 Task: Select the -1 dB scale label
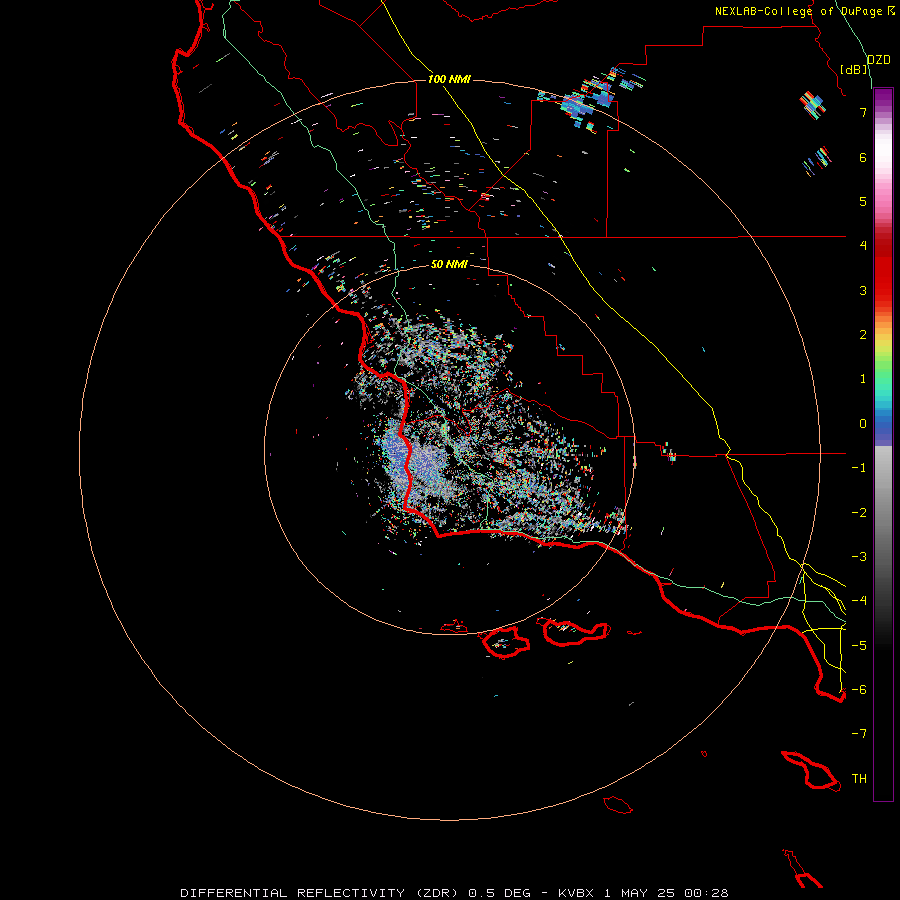(x=859, y=468)
